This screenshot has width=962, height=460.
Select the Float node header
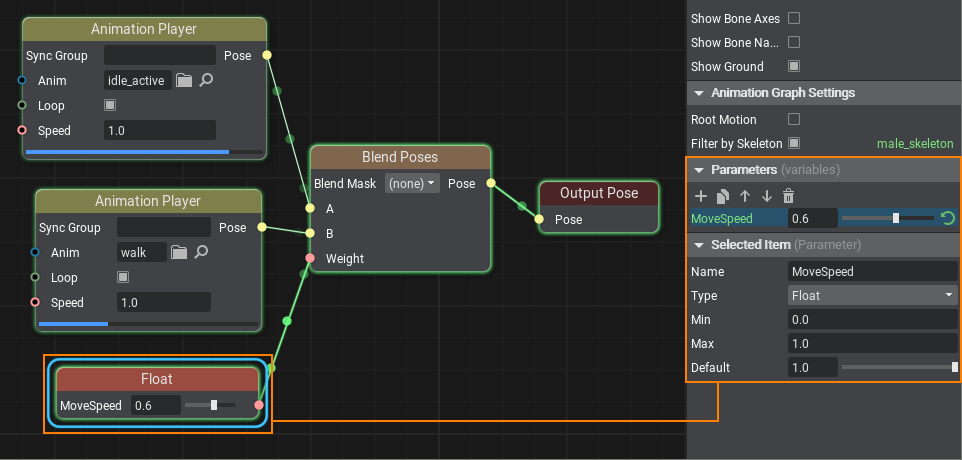coord(157,379)
